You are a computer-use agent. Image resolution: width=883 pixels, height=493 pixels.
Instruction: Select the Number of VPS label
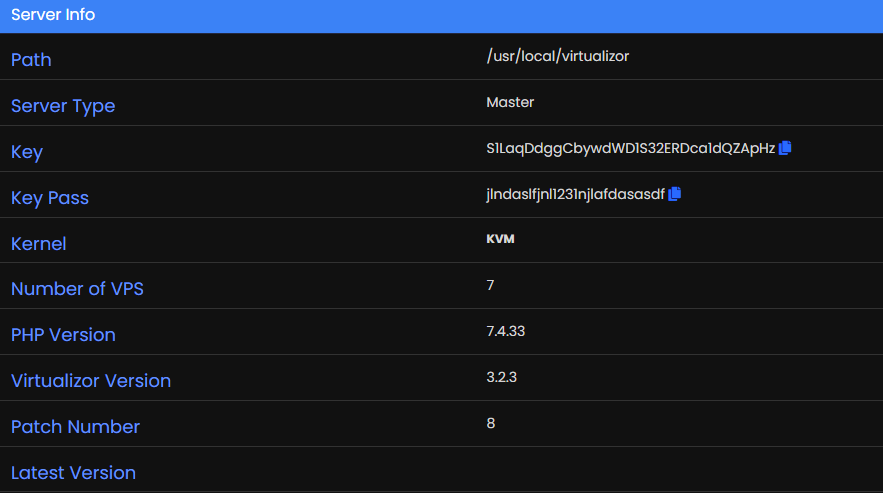point(77,289)
